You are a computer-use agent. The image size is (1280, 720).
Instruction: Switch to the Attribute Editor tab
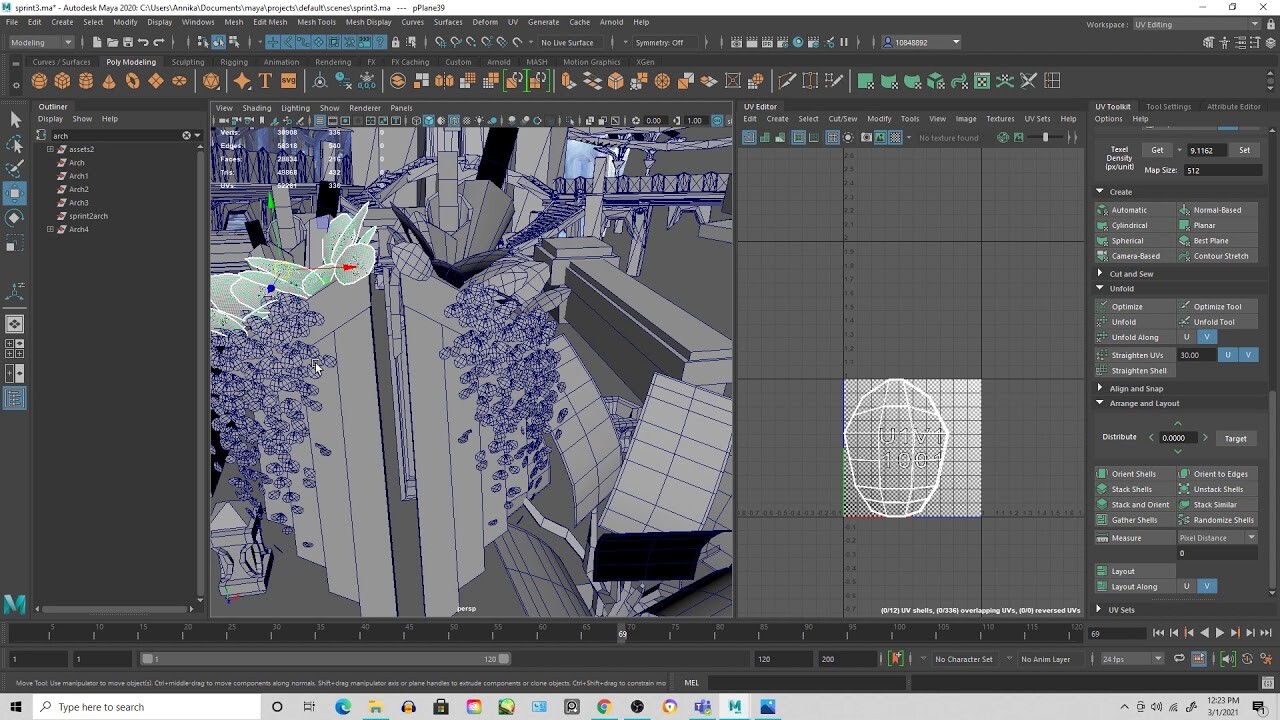(x=1233, y=107)
